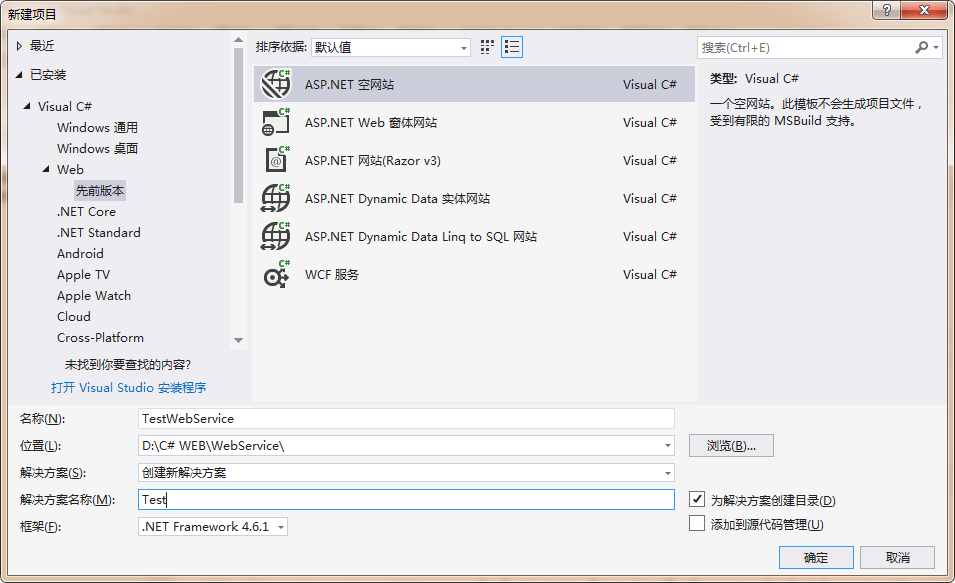Select Apple TV category
This screenshot has width=955, height=583.
point(83,274)
